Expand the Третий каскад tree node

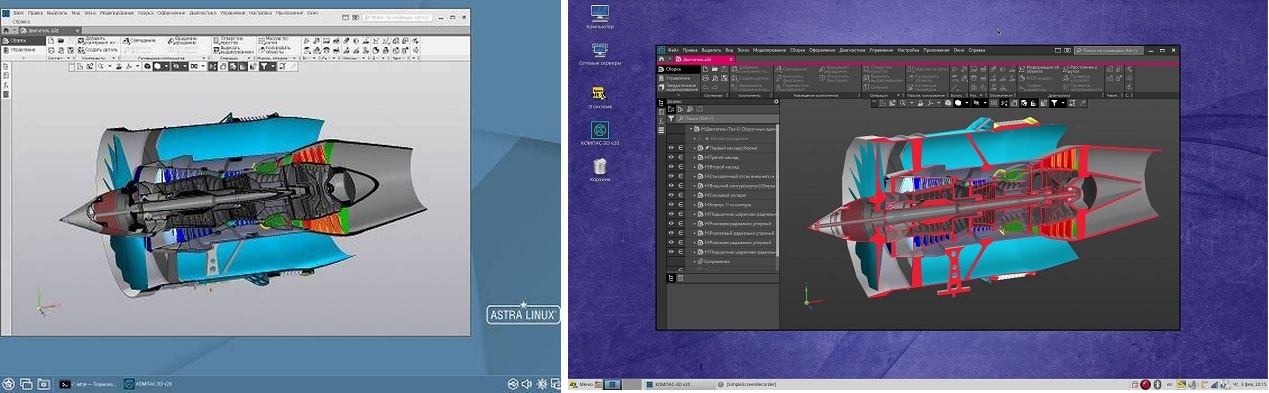[x=694, y=157]
